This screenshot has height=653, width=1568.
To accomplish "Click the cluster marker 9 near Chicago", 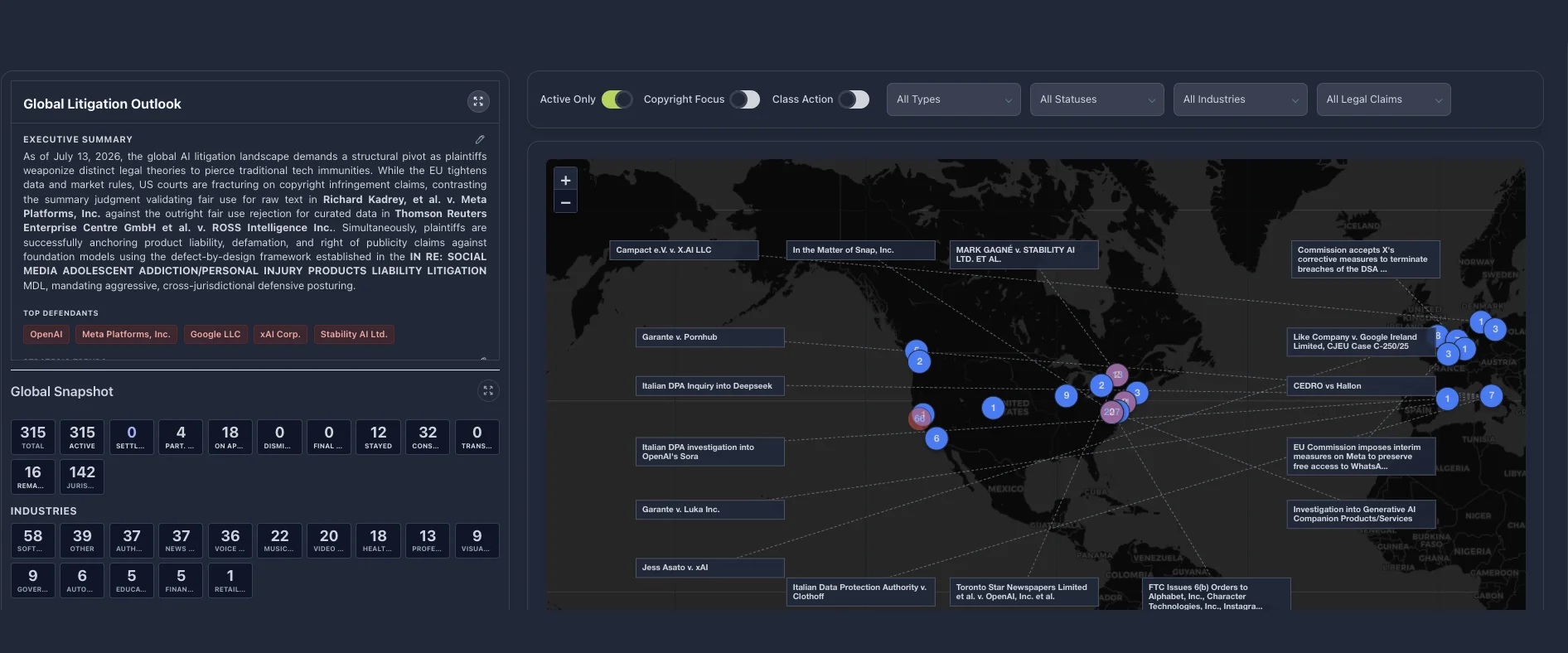I will [1067, 396].
